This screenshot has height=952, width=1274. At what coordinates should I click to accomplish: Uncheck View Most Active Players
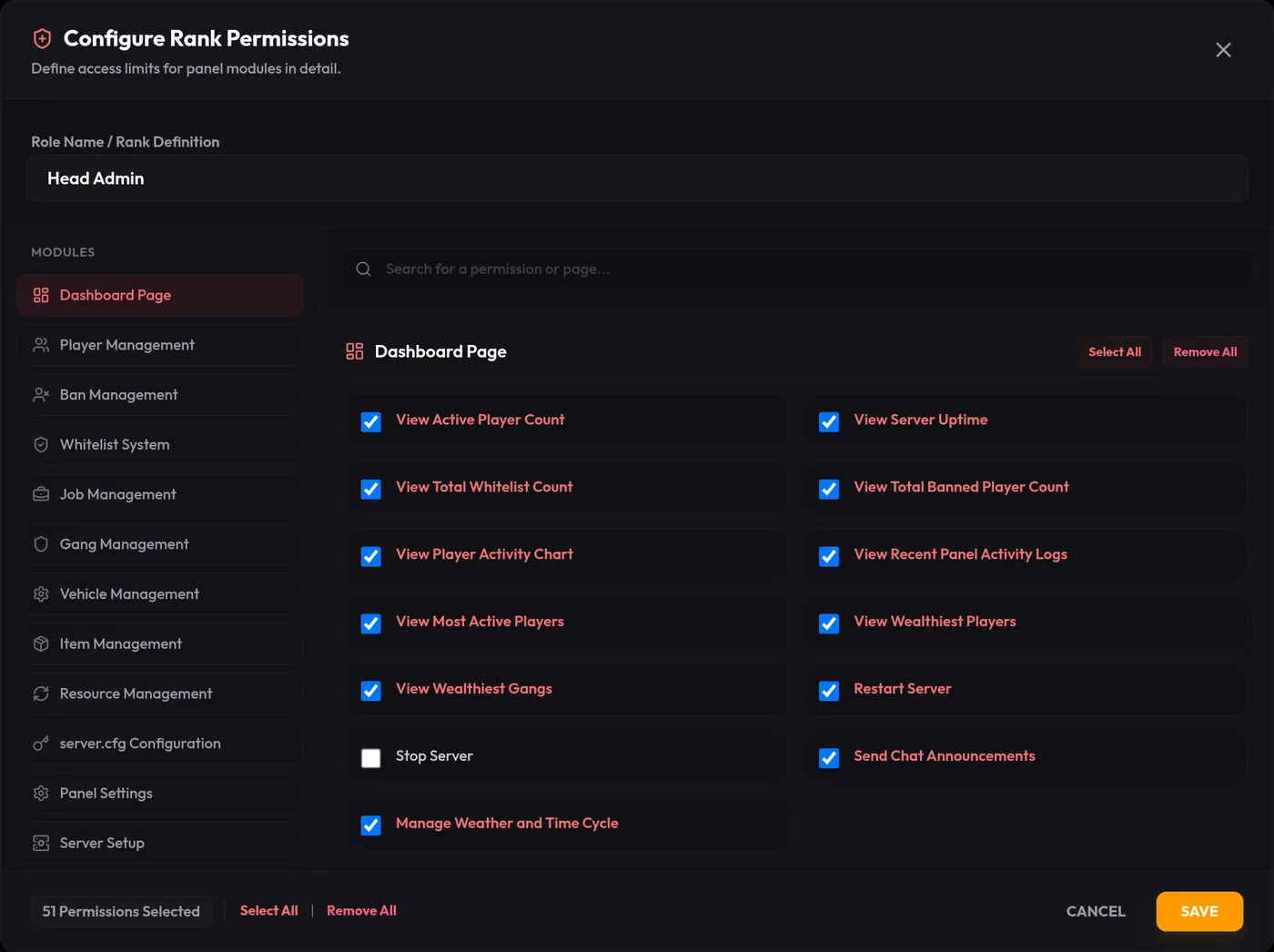pyautogui.click(x=371, y=624)
